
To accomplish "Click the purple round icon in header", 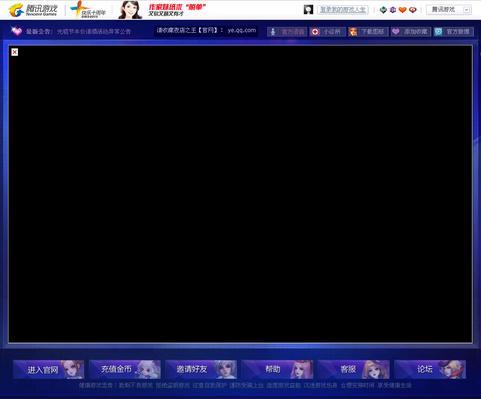I will coord(393,10).
